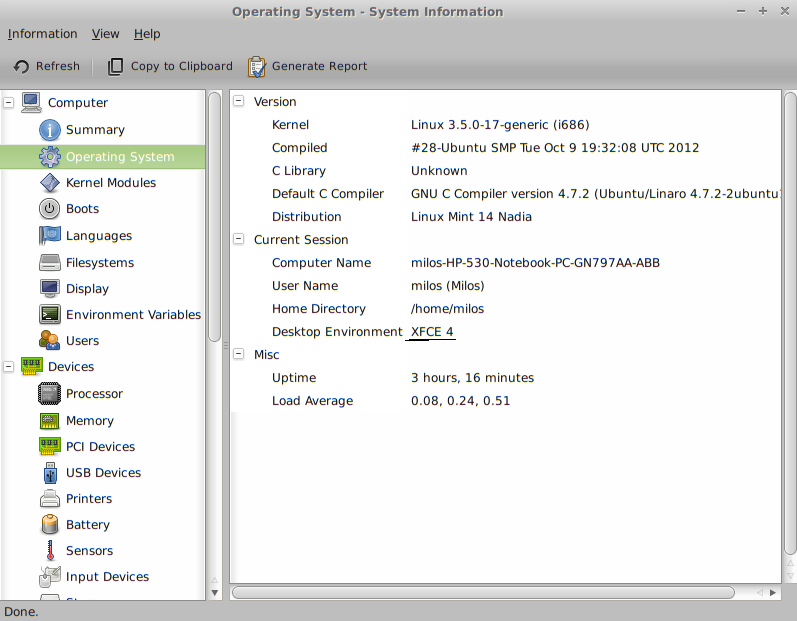Select the Kernel Modules icon
Image resolution: width=797 pixels, height=621 pixels.
pyautogui.click(x=50, y=183)
